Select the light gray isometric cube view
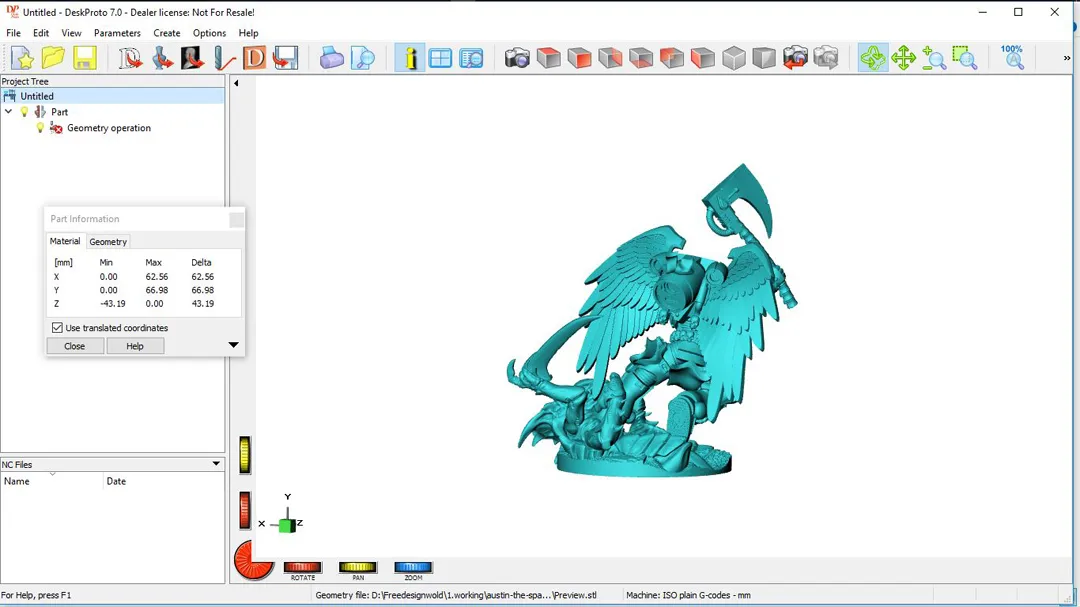This screenshot has width=1080, height=607. pyautogui.click(x=734, y=58)
